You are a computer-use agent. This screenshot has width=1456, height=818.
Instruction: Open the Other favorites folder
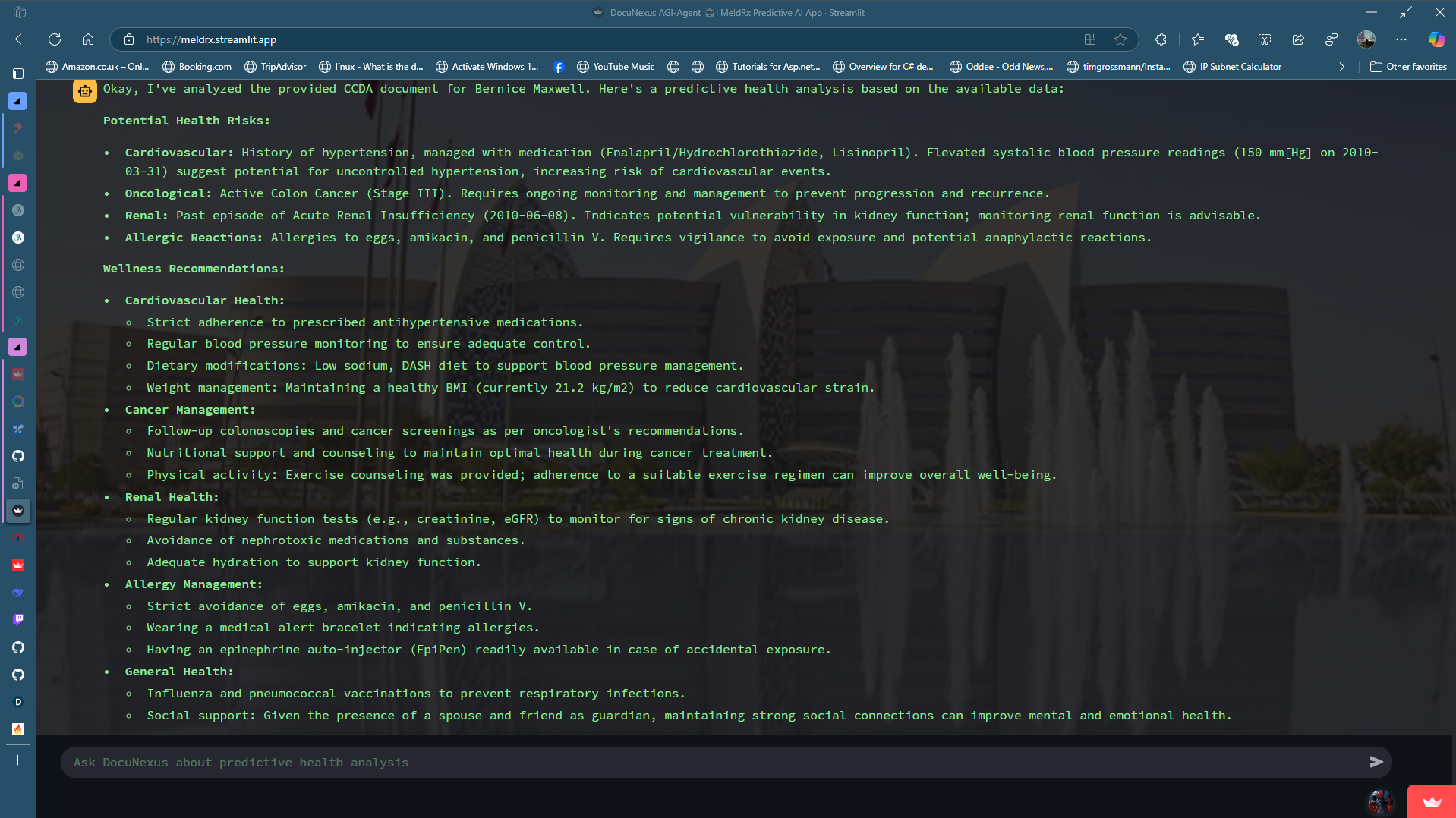(x=1409, y=67)
